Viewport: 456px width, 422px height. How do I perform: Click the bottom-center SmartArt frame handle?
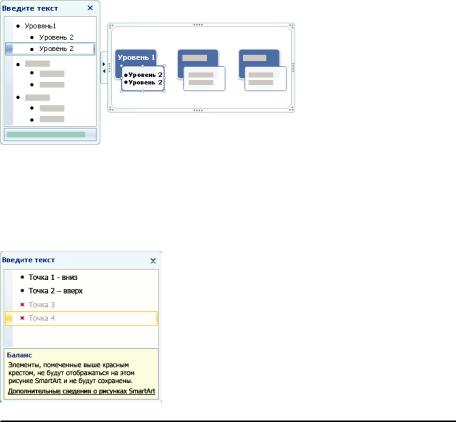point(198,110)
